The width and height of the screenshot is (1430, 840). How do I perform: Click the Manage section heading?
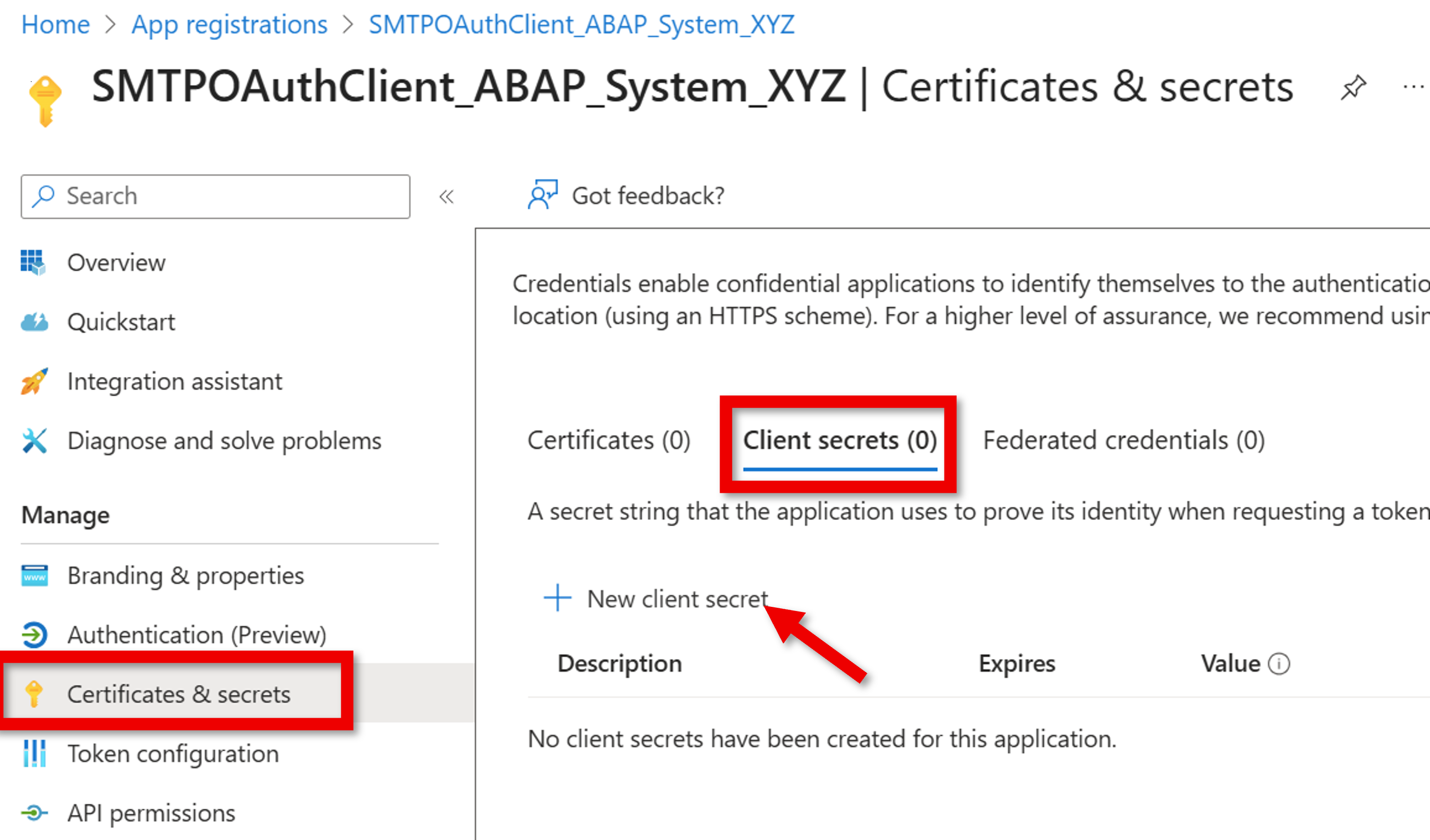pyautogui.click(x=65, y=515)
